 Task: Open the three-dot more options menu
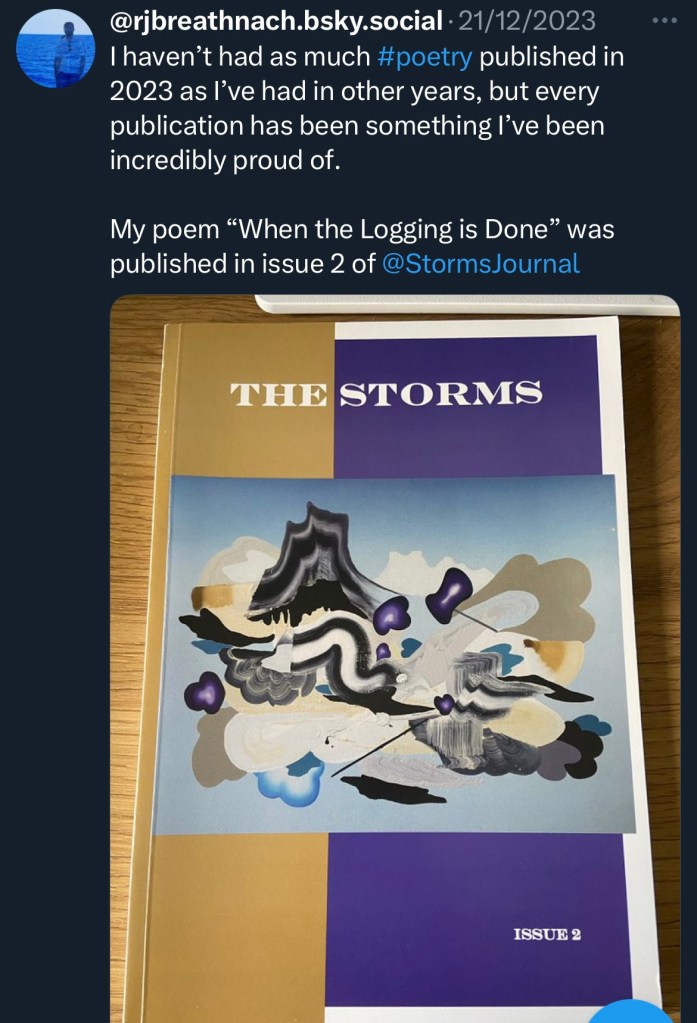(x=664, y=20)
